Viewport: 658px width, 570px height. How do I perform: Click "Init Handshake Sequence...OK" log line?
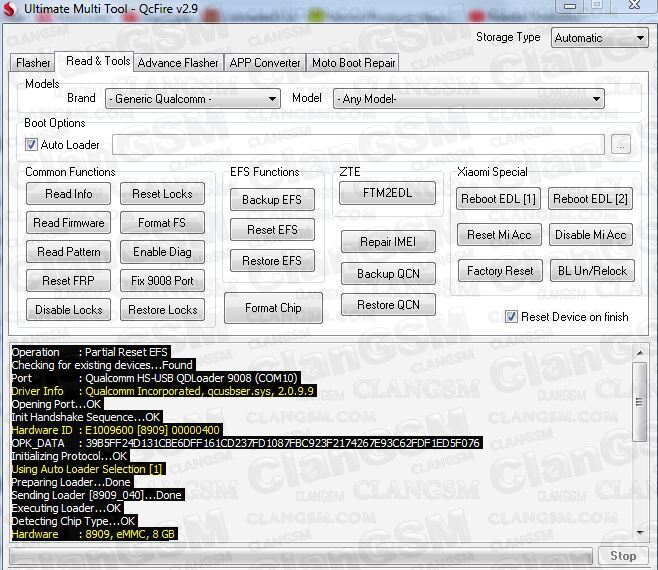[x=86, y=417]
